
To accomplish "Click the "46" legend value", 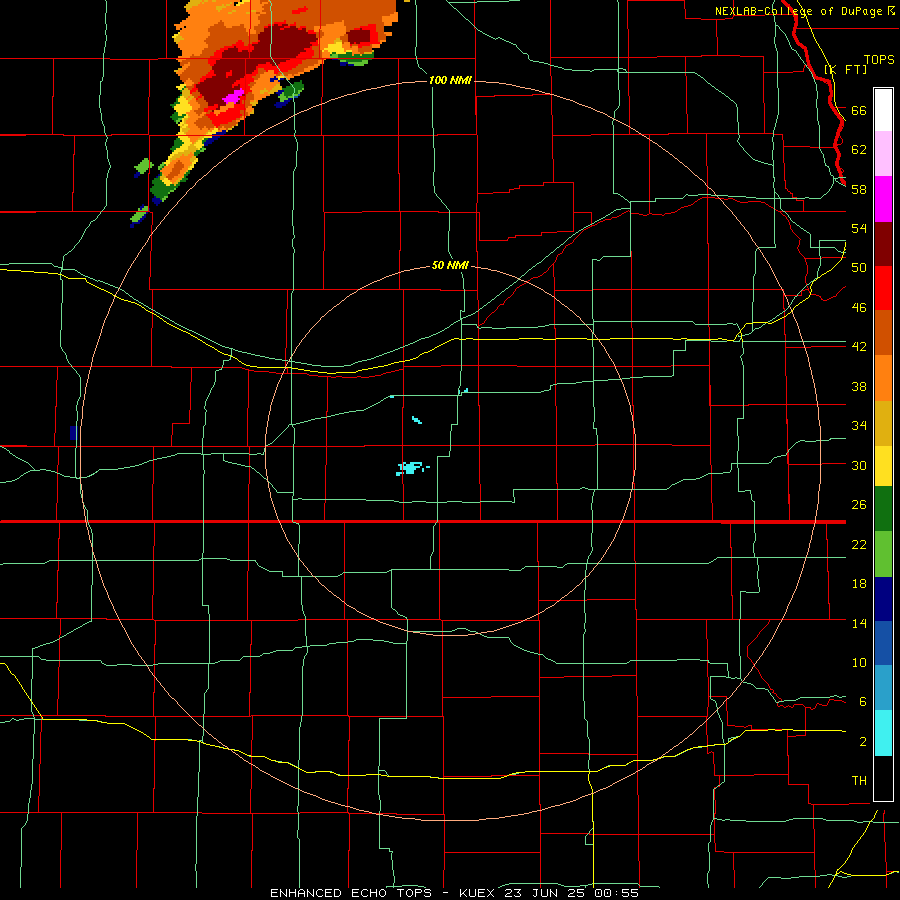I will pos(859,307).
